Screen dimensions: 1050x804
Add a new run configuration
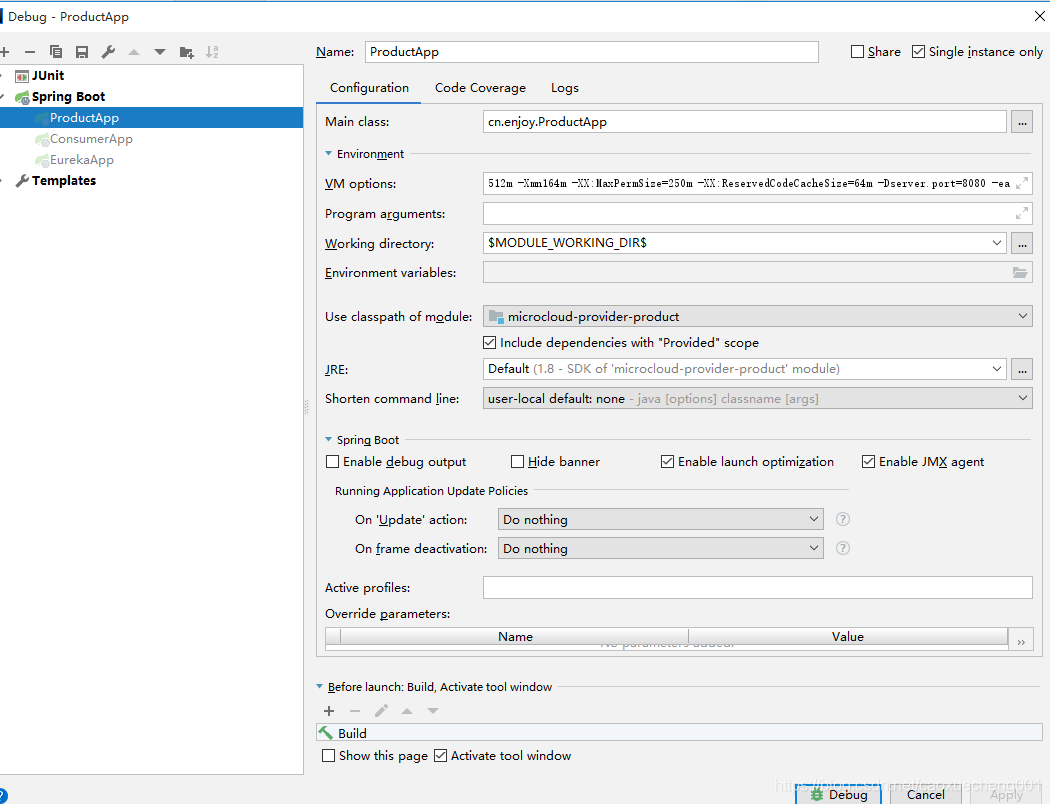pyautogui.click(x=5, y=51)
